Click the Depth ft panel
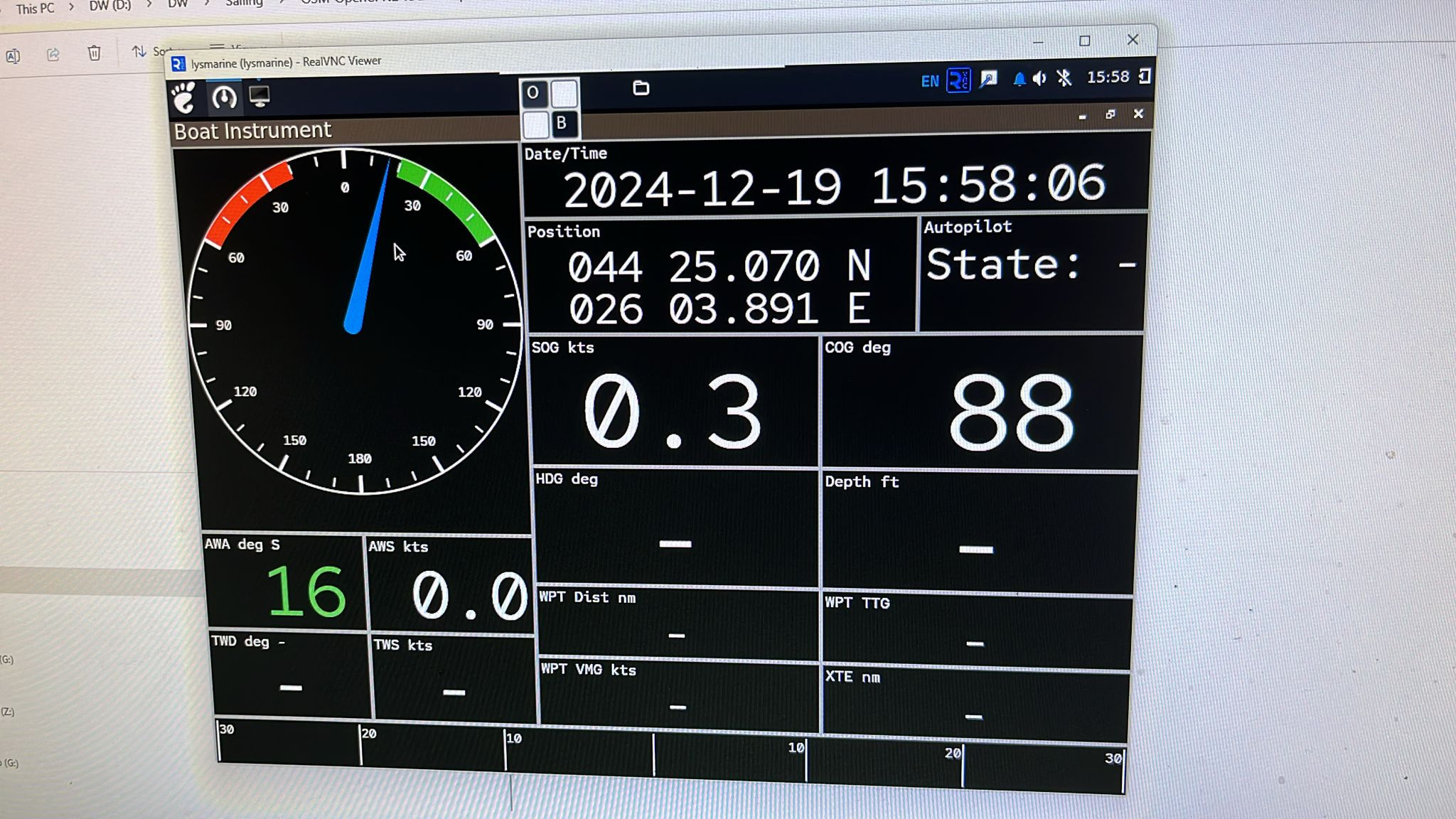Viewport: 1456px width, 819px height. [978, 533]
